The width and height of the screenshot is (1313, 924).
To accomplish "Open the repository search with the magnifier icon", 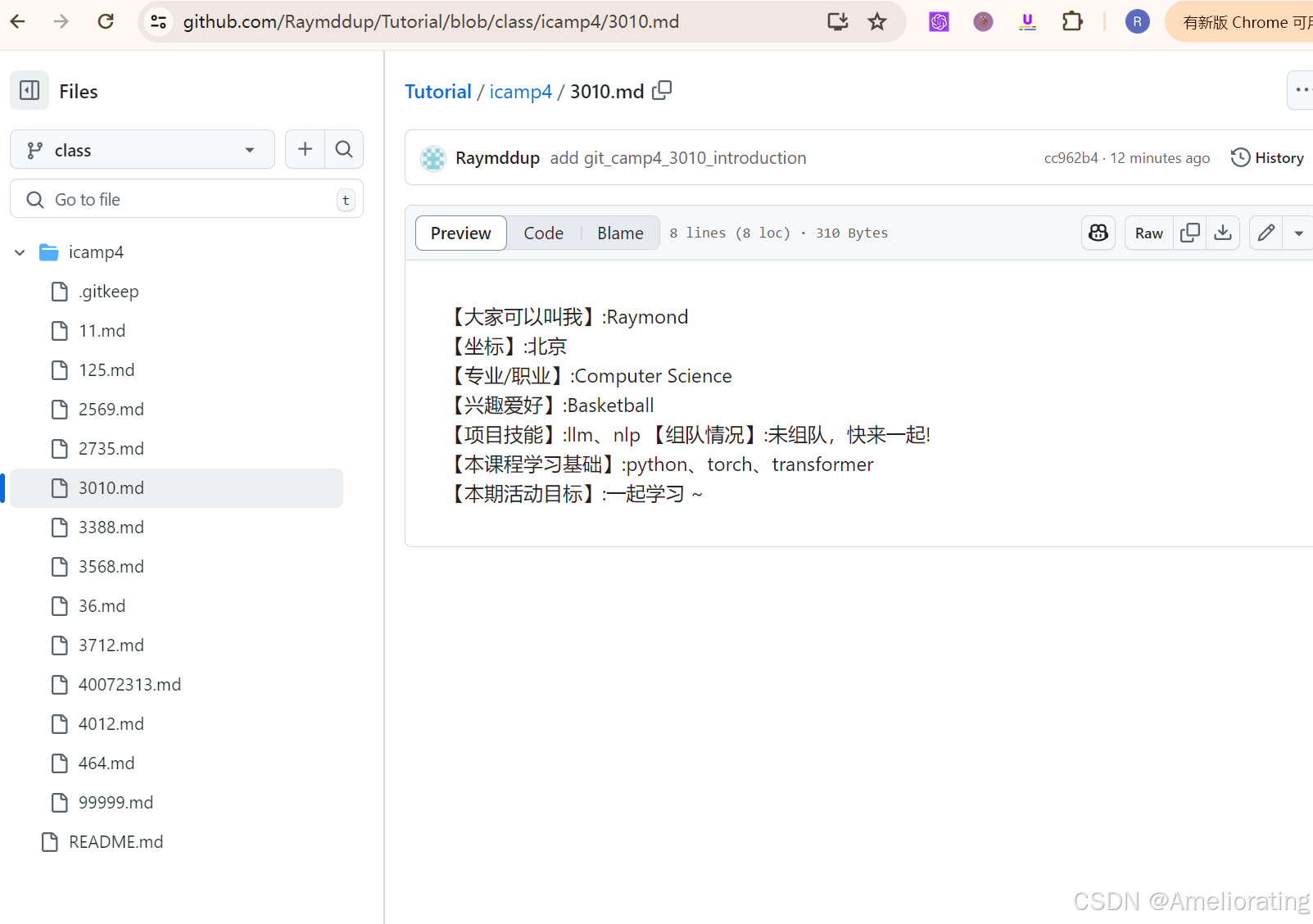I will (x=343, y=149).
